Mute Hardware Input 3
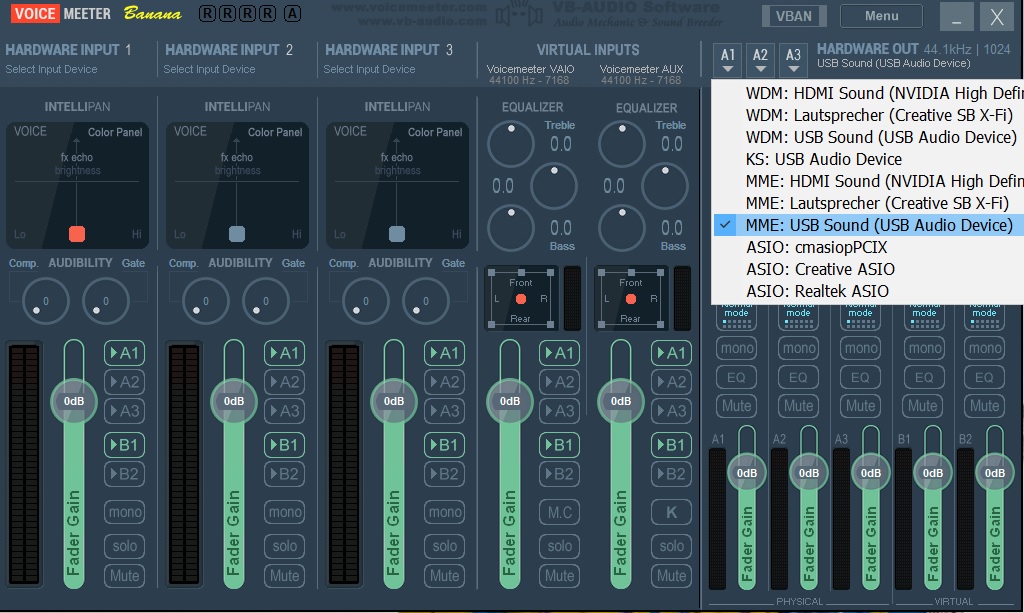This screenshot has width=1024, height=613. coord(444,576)
